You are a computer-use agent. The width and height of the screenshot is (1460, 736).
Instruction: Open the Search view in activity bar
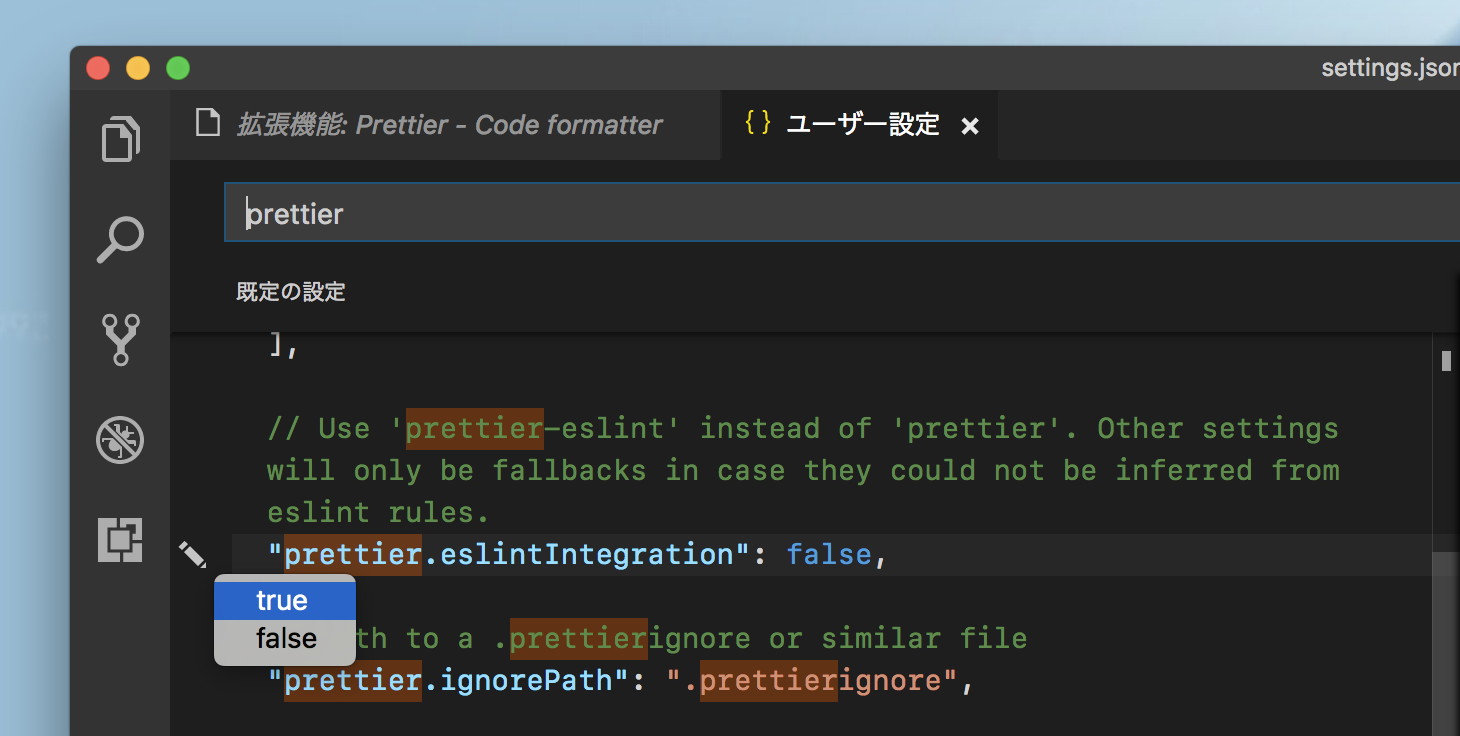click(x=121, y=239)
